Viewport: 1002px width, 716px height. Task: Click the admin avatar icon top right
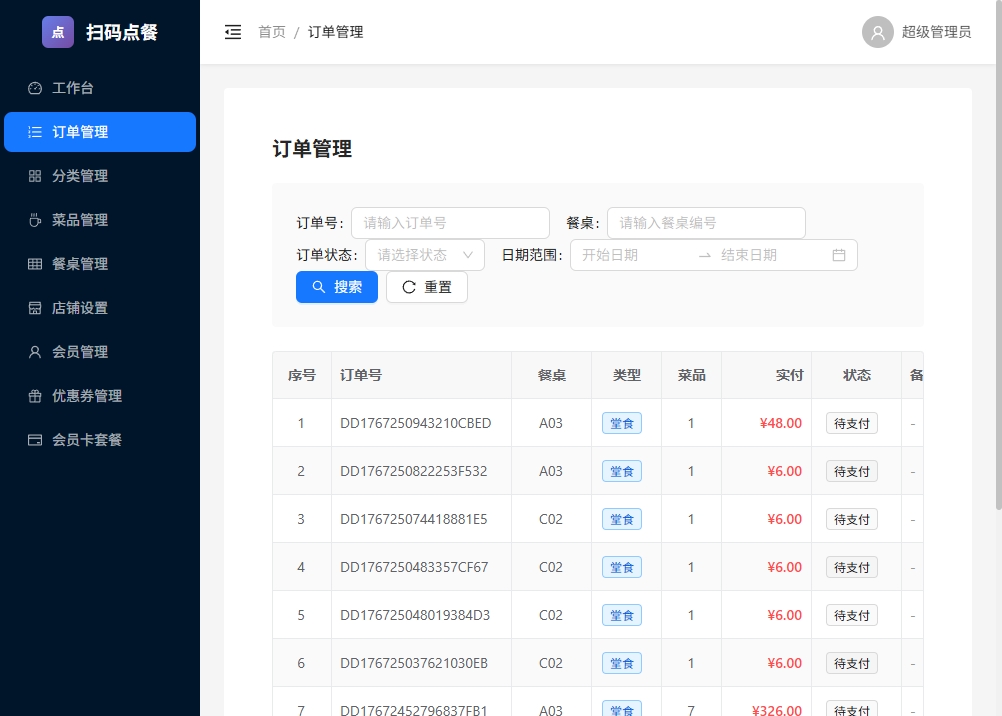coord(878,32)
